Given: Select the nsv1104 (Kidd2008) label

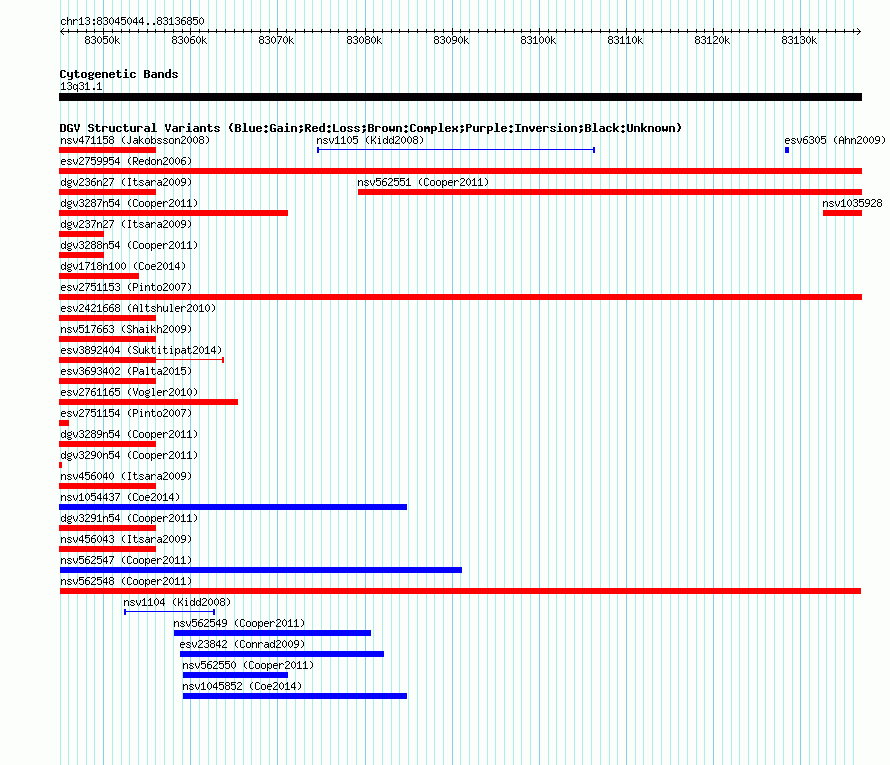Looking at the screenshot, I should [177, 602].
